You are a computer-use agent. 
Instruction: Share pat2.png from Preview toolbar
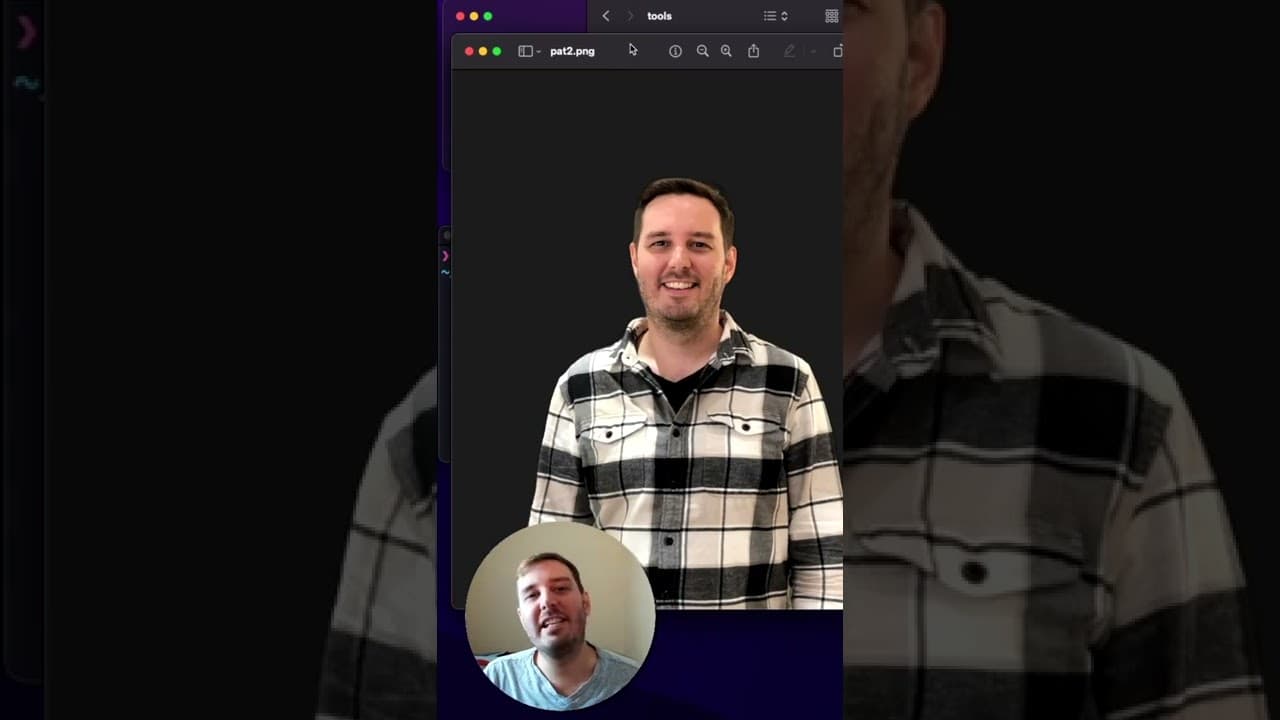click(x=753, y=51)
